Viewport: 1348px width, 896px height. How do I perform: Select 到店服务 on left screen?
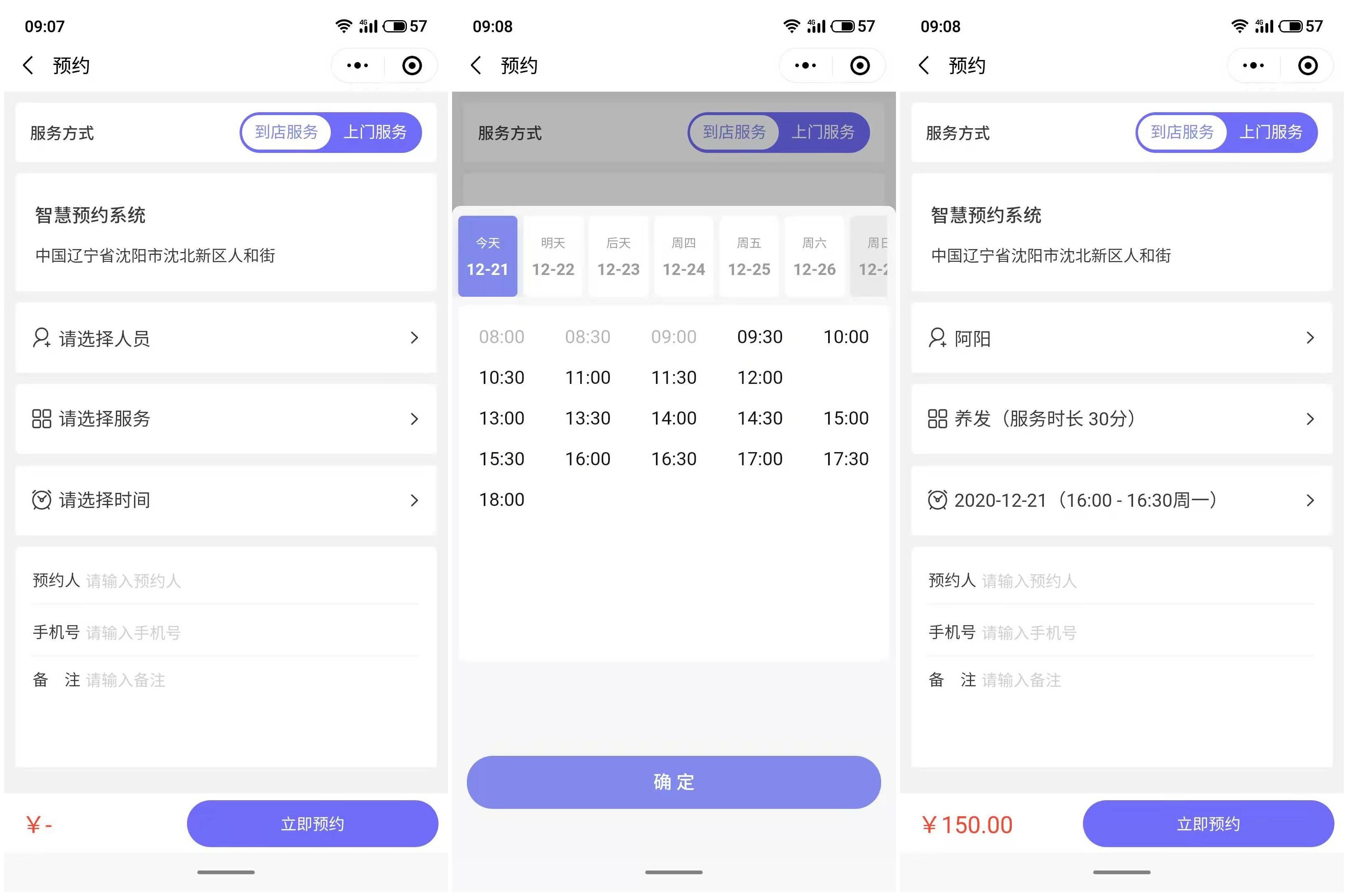(286, 133)
